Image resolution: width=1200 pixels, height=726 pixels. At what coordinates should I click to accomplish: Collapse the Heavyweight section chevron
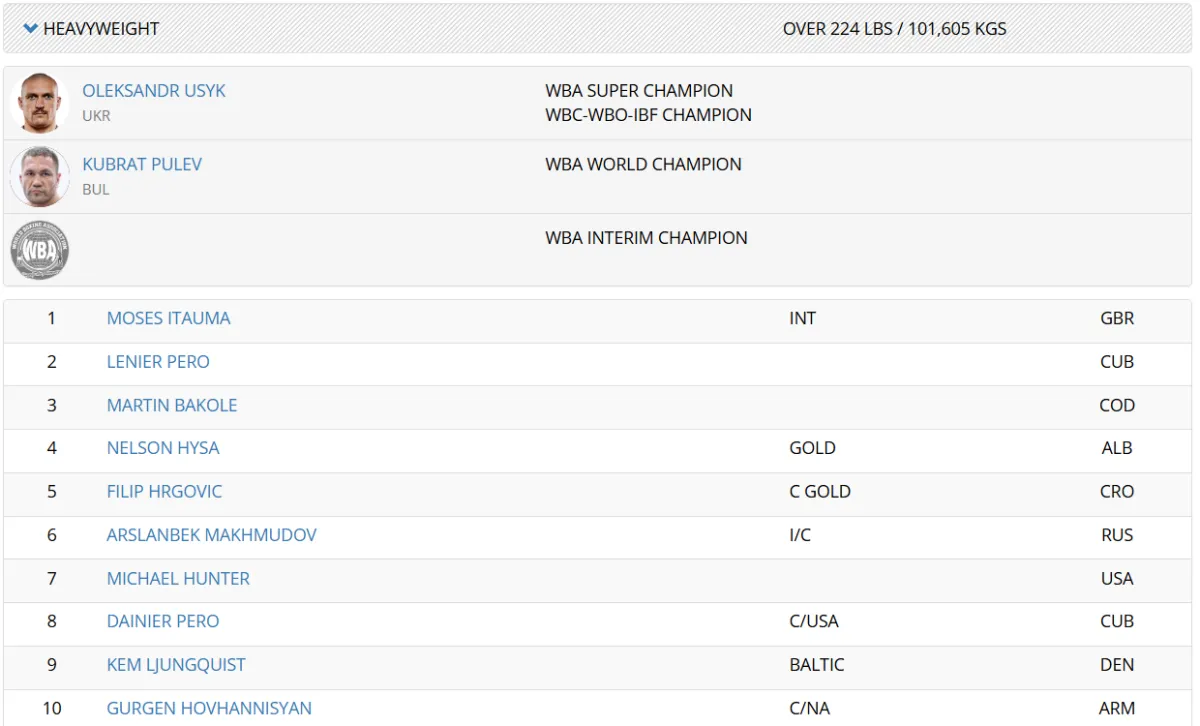coord(30,29)
